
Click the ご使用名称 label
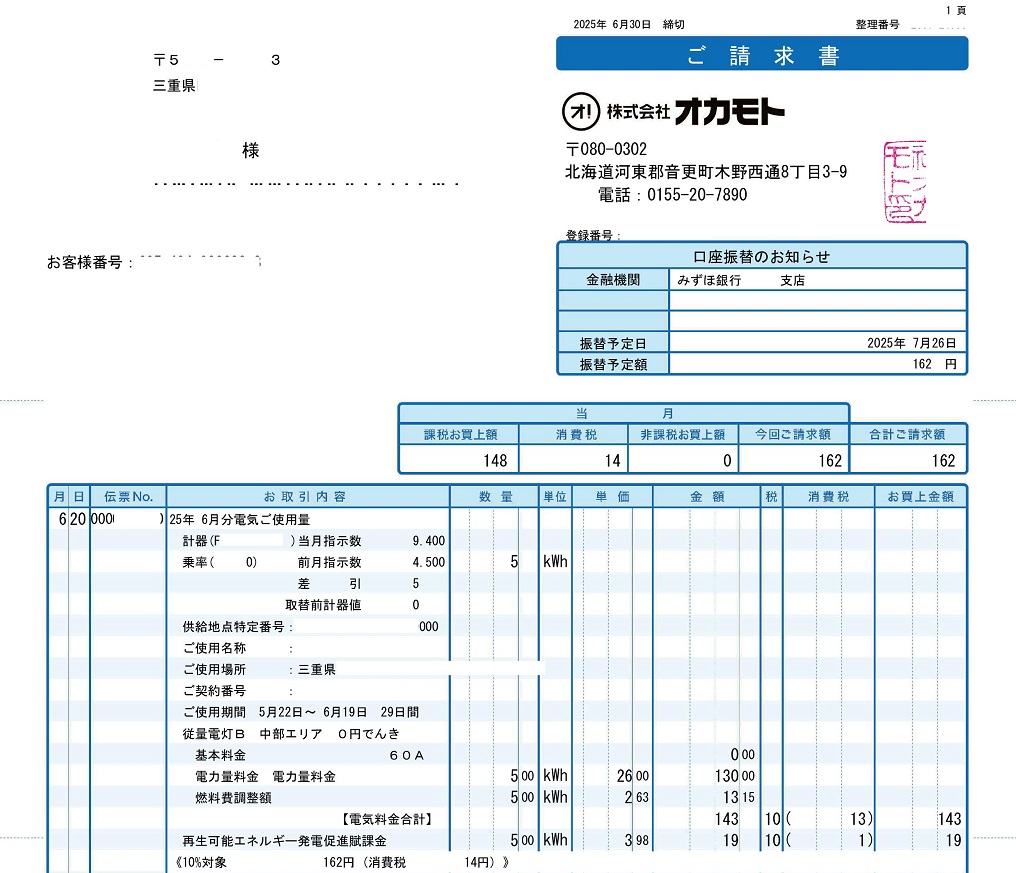click(214, 648)
